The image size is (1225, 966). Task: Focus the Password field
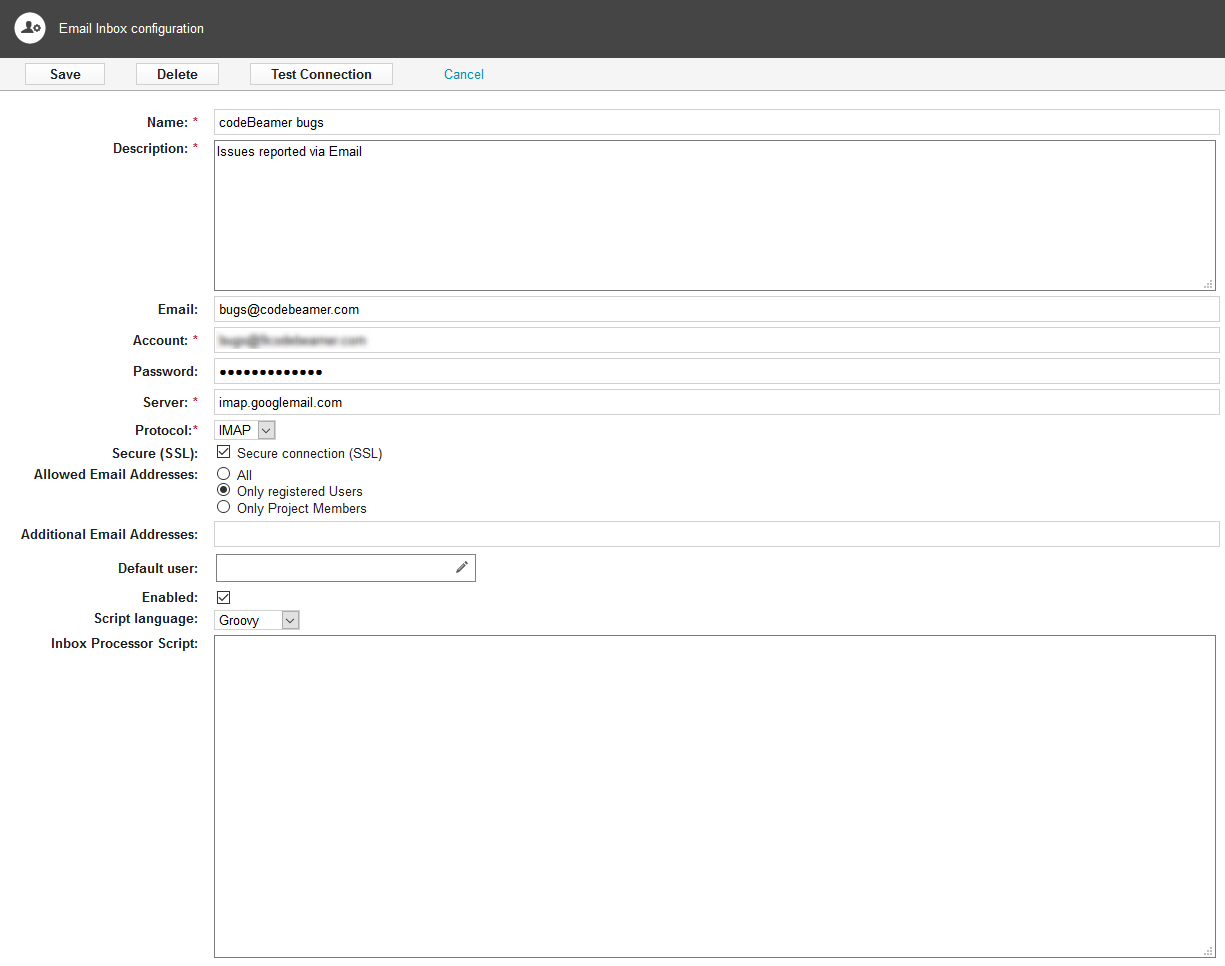[717, 371]
